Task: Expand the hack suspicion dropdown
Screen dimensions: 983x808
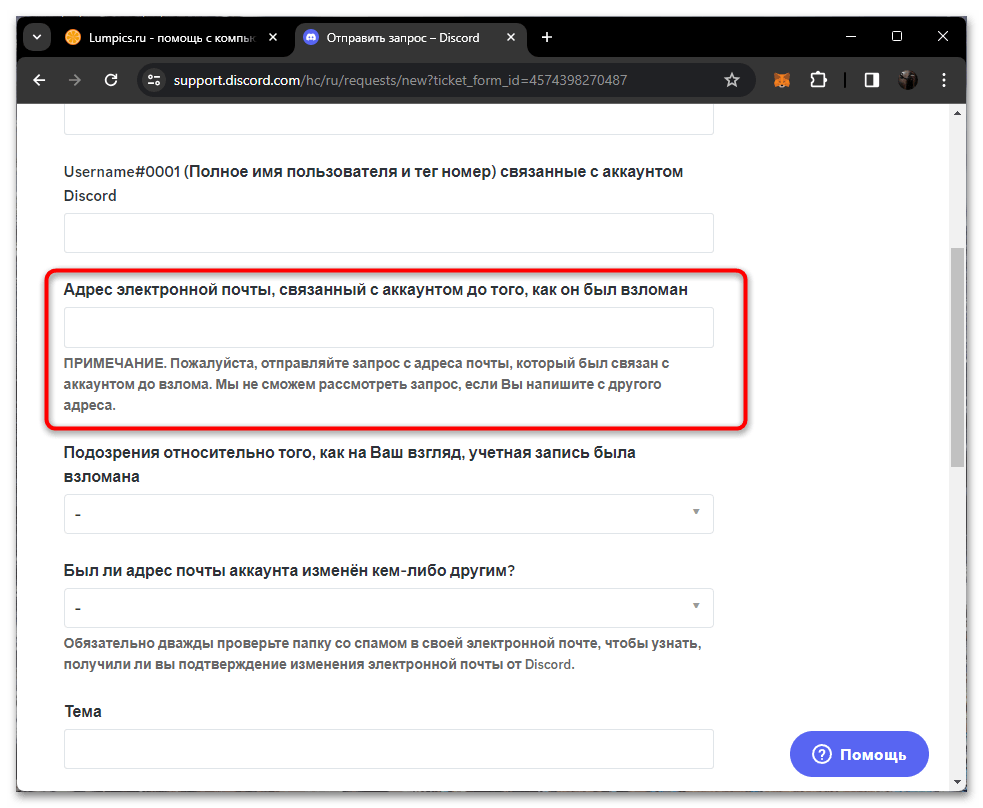Action: click(x=389, y=514)
